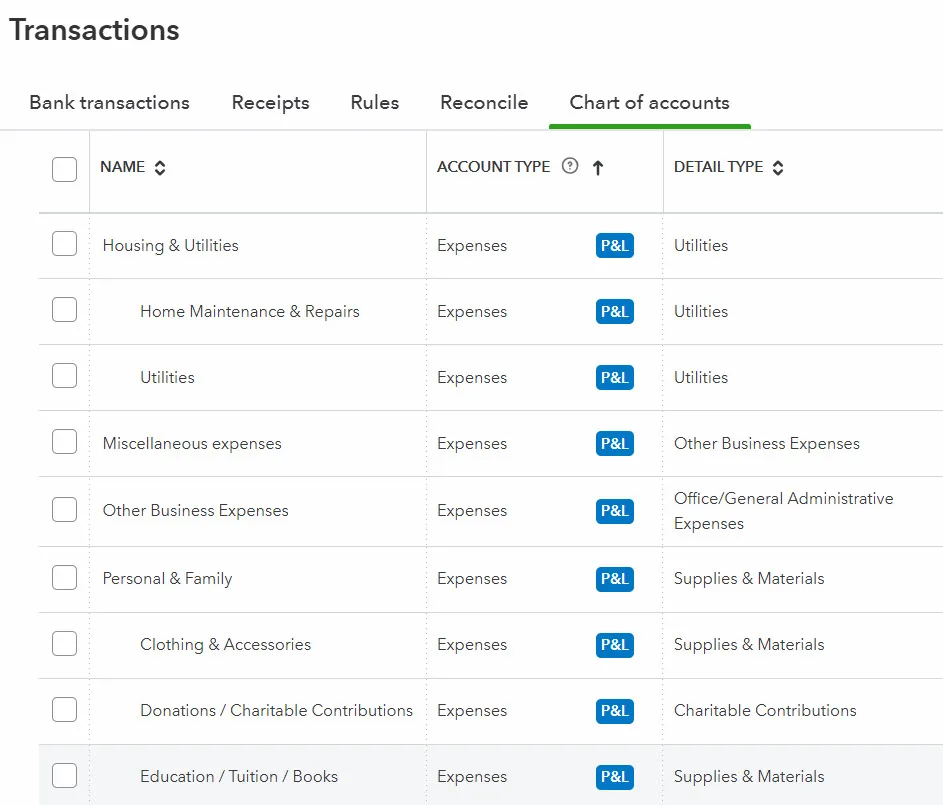Click the Detail Type column sort arrows

pos(778,168)
